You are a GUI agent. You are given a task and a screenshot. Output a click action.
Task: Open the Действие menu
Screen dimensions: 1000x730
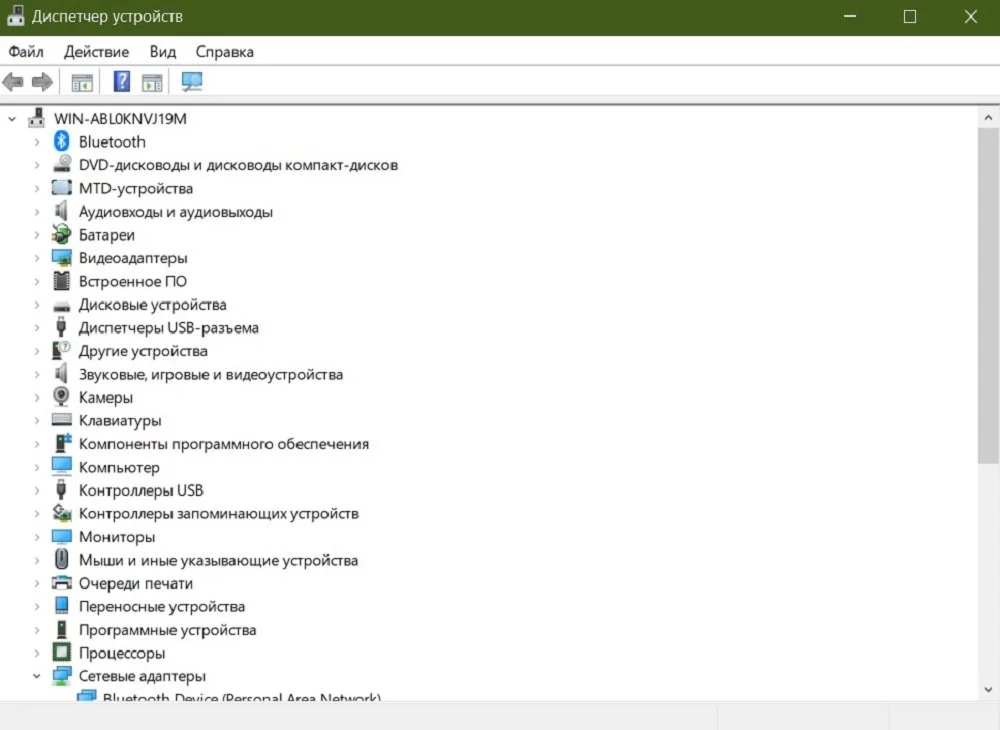[96, 52]
